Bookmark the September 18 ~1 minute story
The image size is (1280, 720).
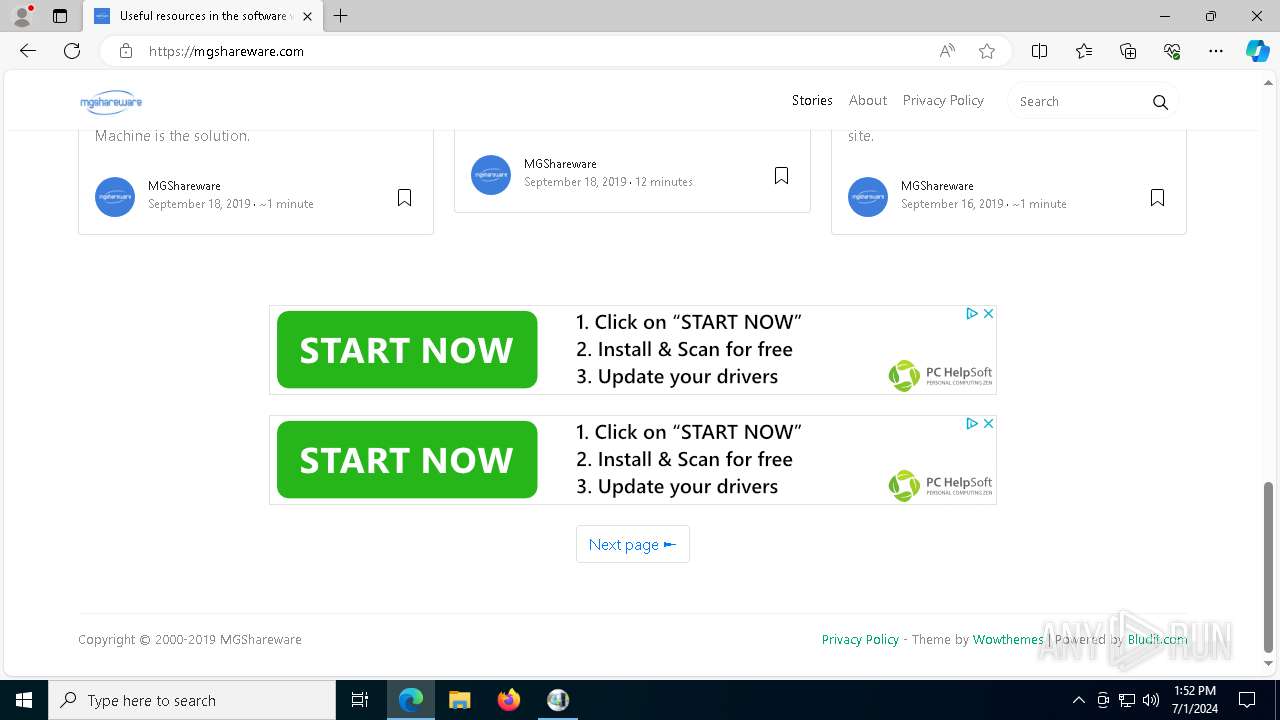pos(404,197)
